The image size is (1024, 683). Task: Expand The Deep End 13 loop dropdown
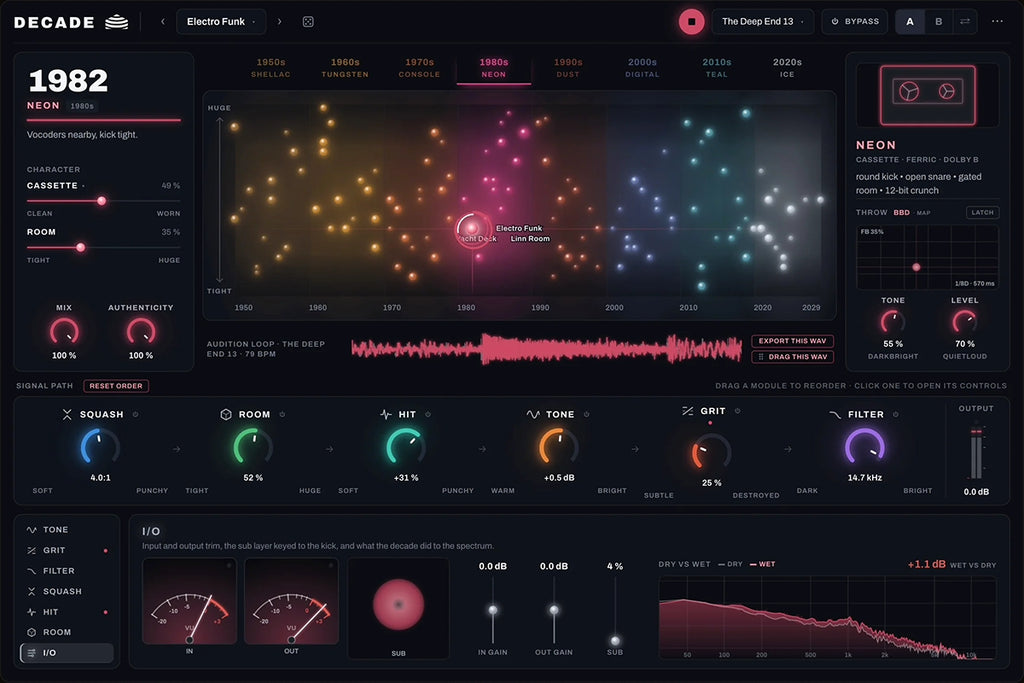[763, 22]
